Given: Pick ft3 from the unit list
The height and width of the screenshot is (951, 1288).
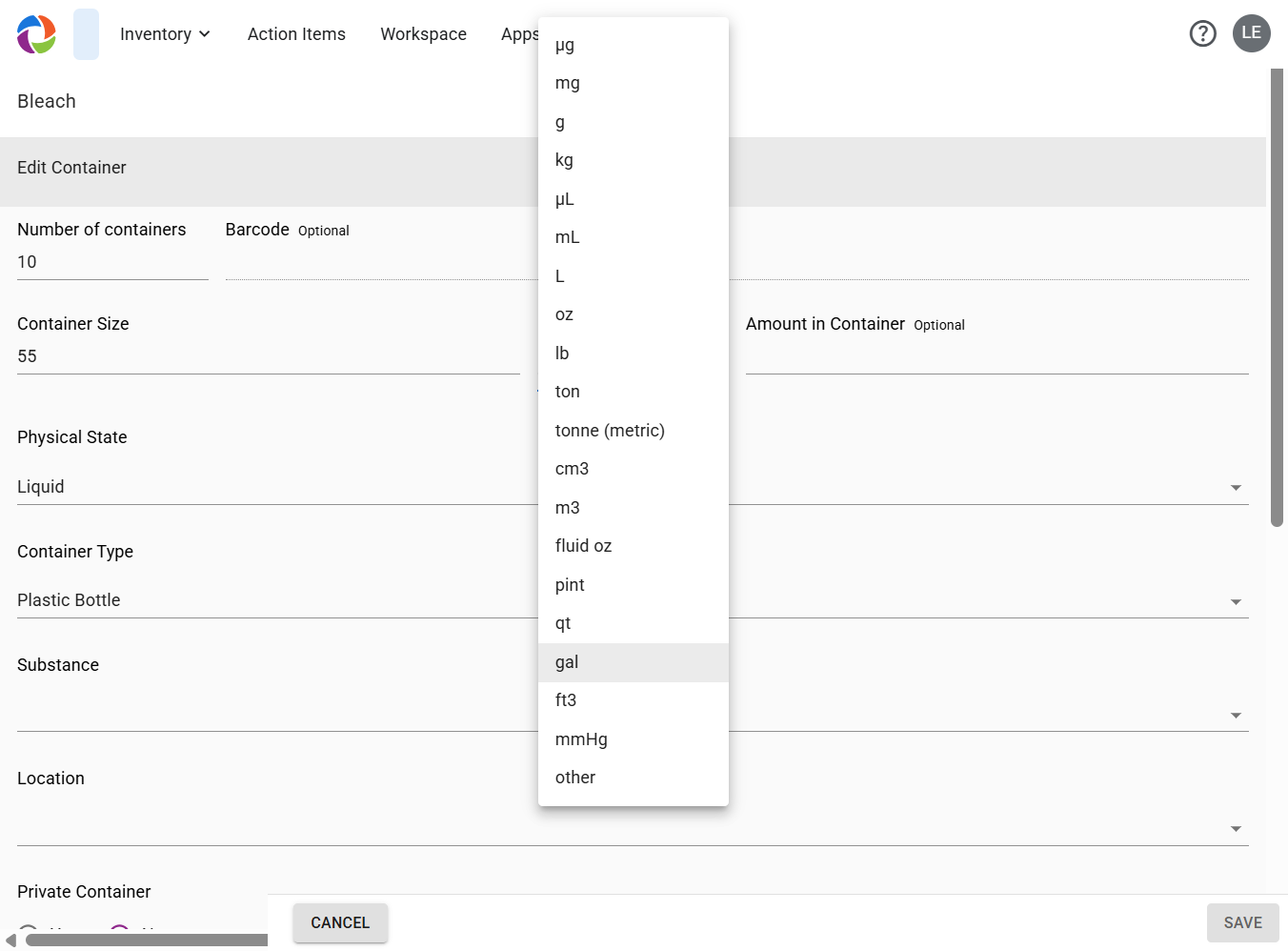Looking at the screenshot, I should coord(634,700).
